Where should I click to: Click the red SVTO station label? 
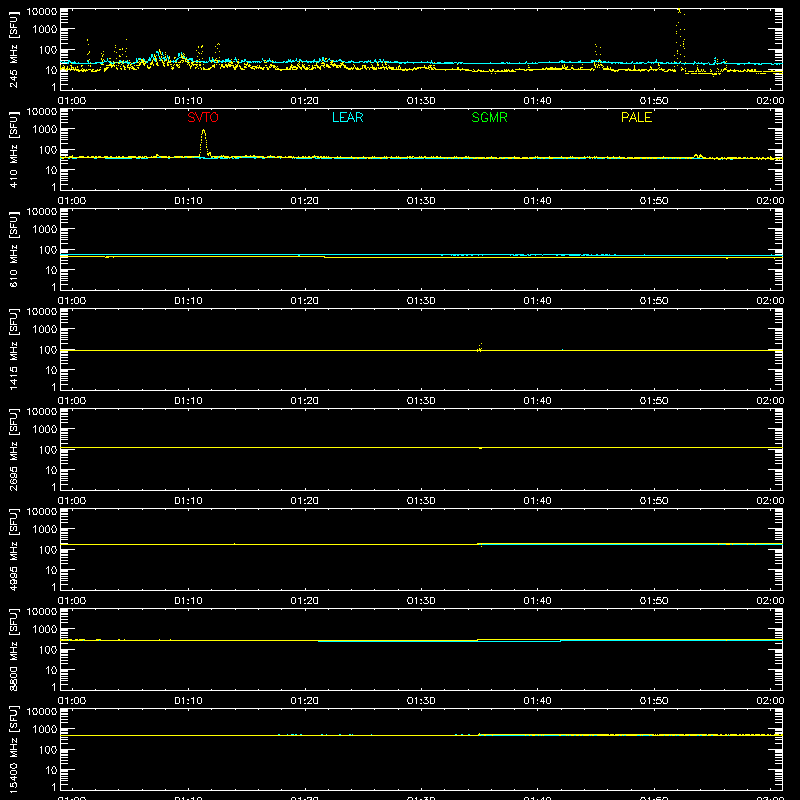(203, 117)
